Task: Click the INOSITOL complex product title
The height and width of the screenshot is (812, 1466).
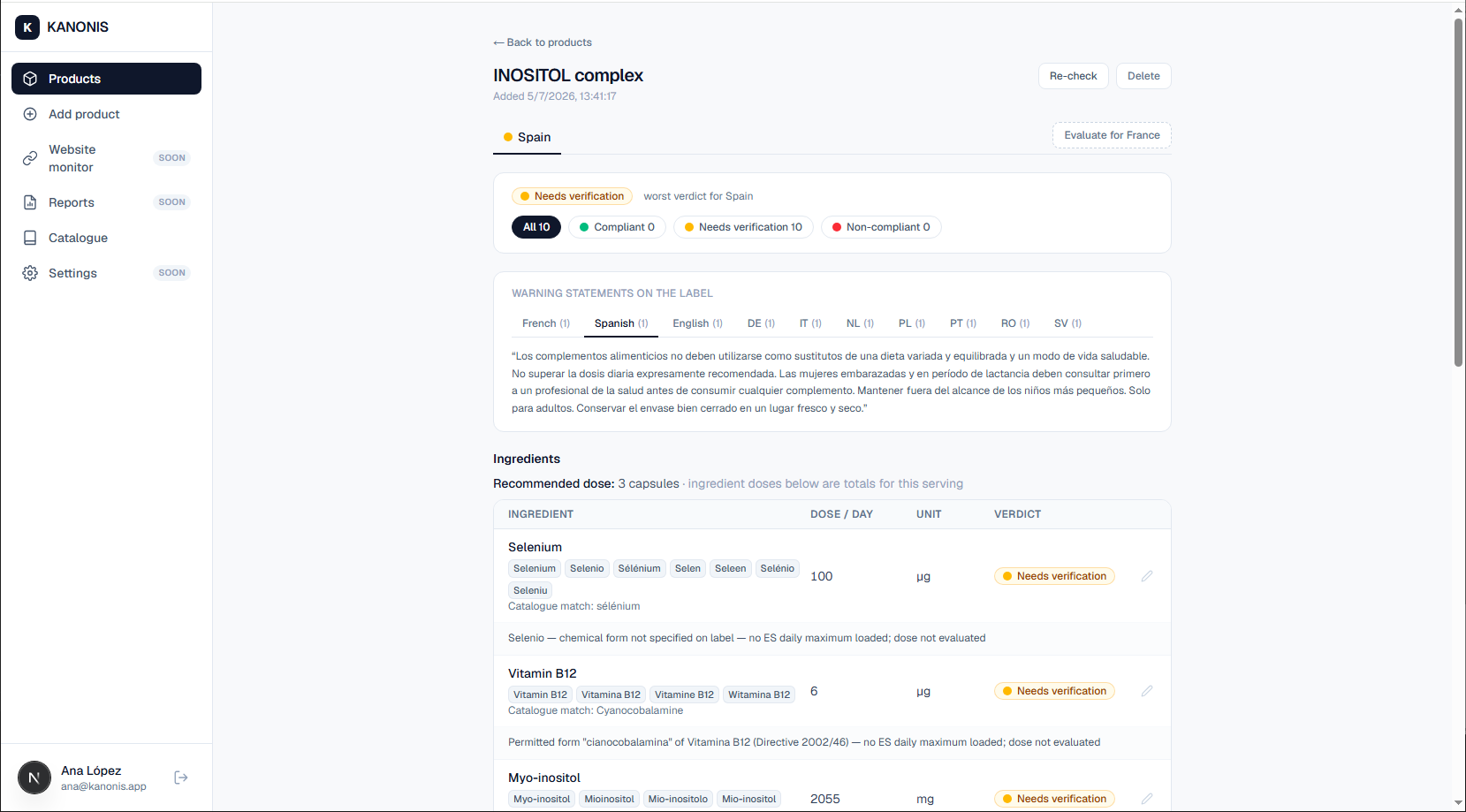Action: coord(568,76)
